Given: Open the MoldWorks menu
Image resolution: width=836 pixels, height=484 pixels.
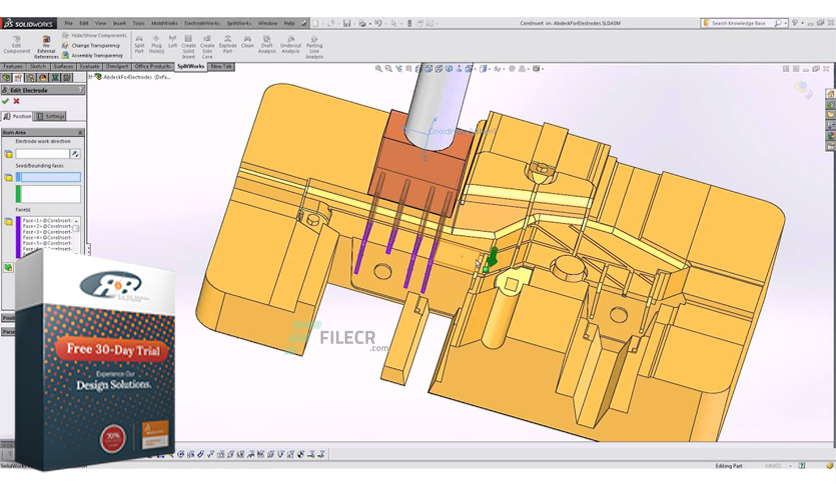Looking at the screenshot, I should coord(164,23).
